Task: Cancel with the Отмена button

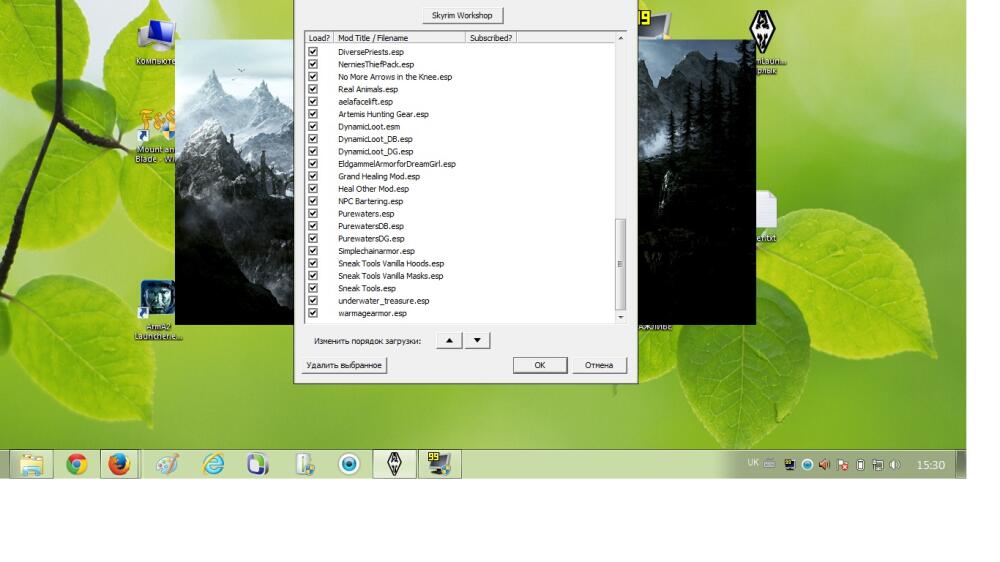Action: 599,365
